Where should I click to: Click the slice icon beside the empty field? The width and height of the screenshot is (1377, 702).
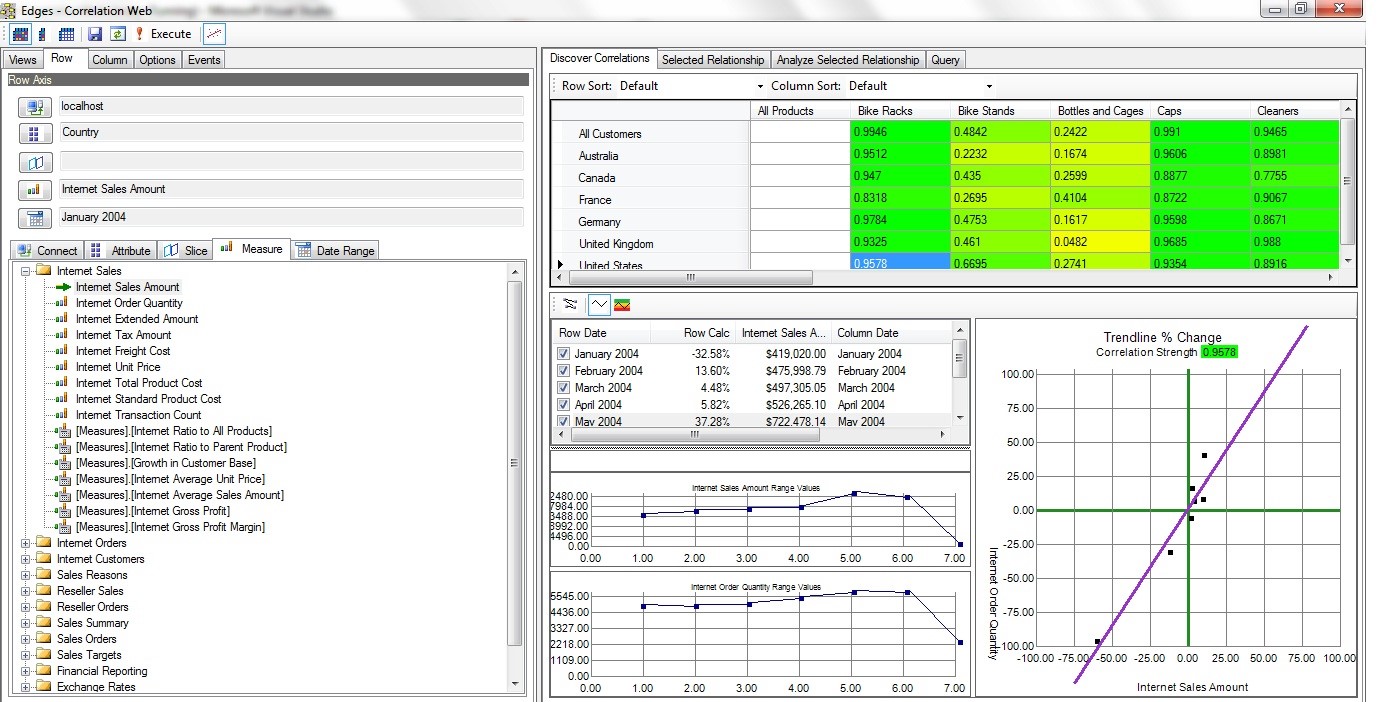point(35,162)
